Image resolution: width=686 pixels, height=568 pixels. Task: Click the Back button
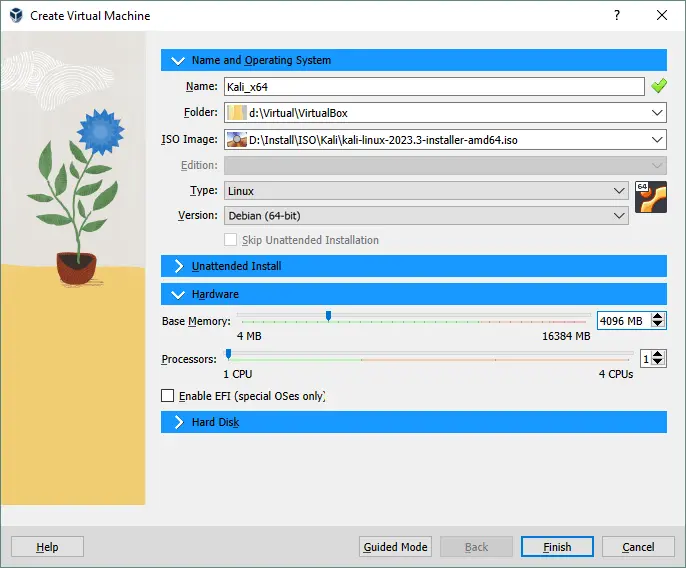(x=476, y=547)
